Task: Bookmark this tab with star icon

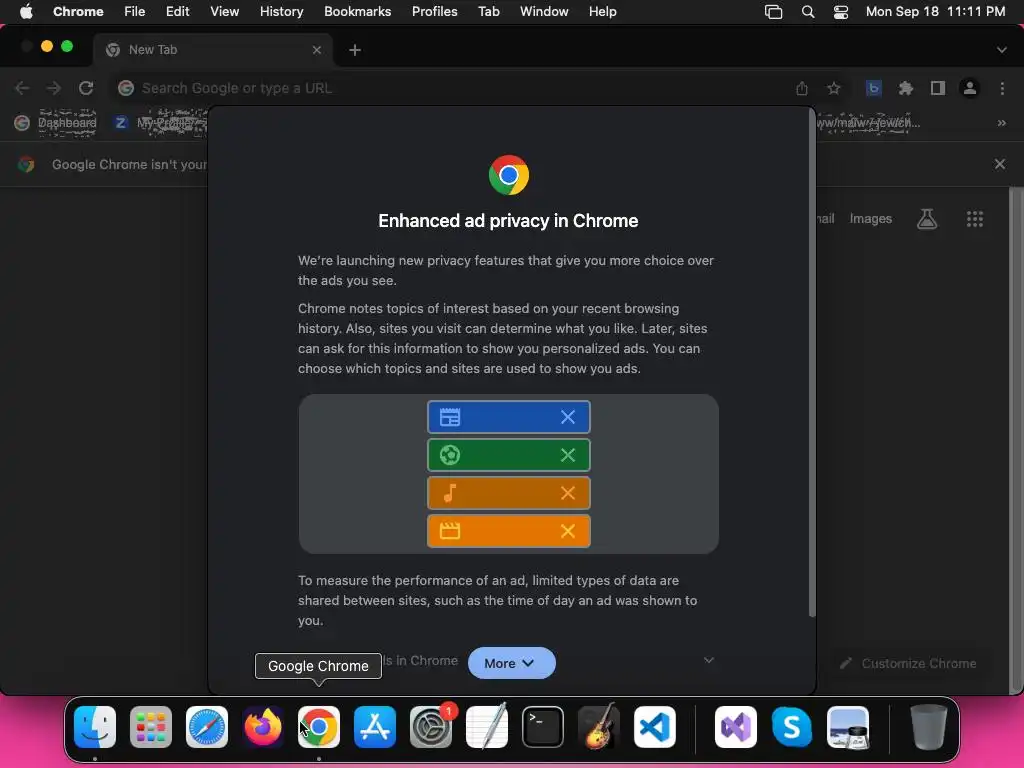Action: point(834,88)
